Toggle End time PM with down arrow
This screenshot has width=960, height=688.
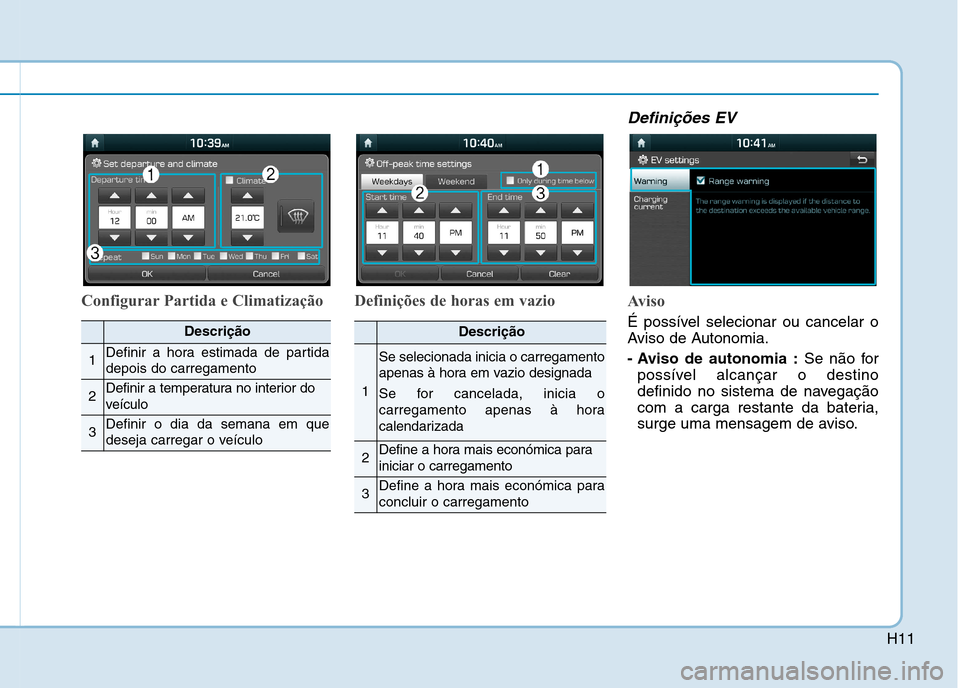(577, 253)
